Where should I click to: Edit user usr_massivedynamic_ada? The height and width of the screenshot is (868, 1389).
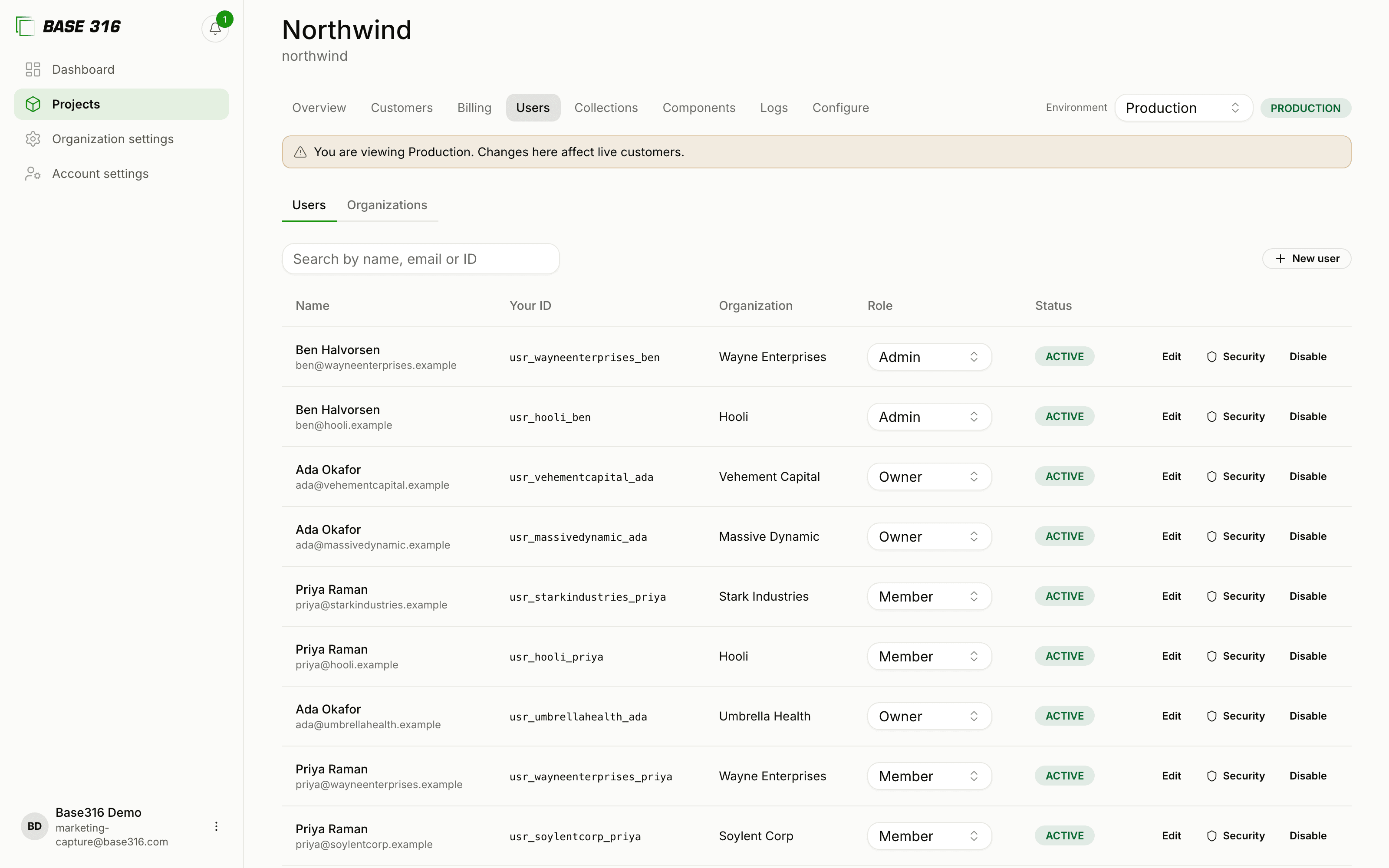1172,536
